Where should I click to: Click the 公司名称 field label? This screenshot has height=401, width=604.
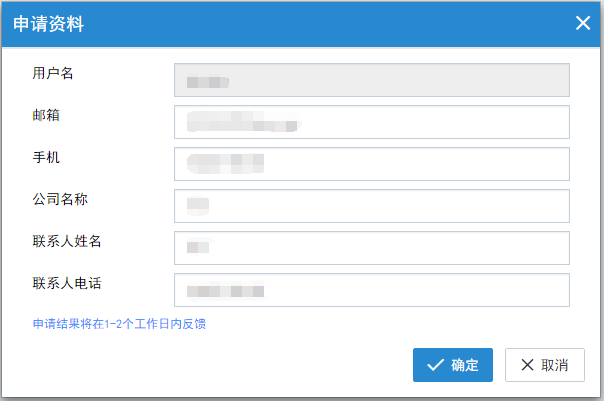pos(60,199)
